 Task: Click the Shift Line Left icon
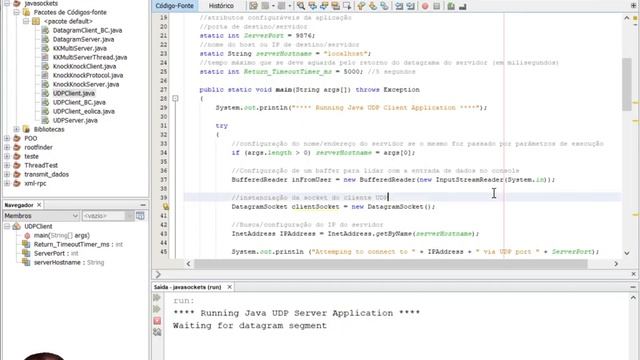click(399, 6)
